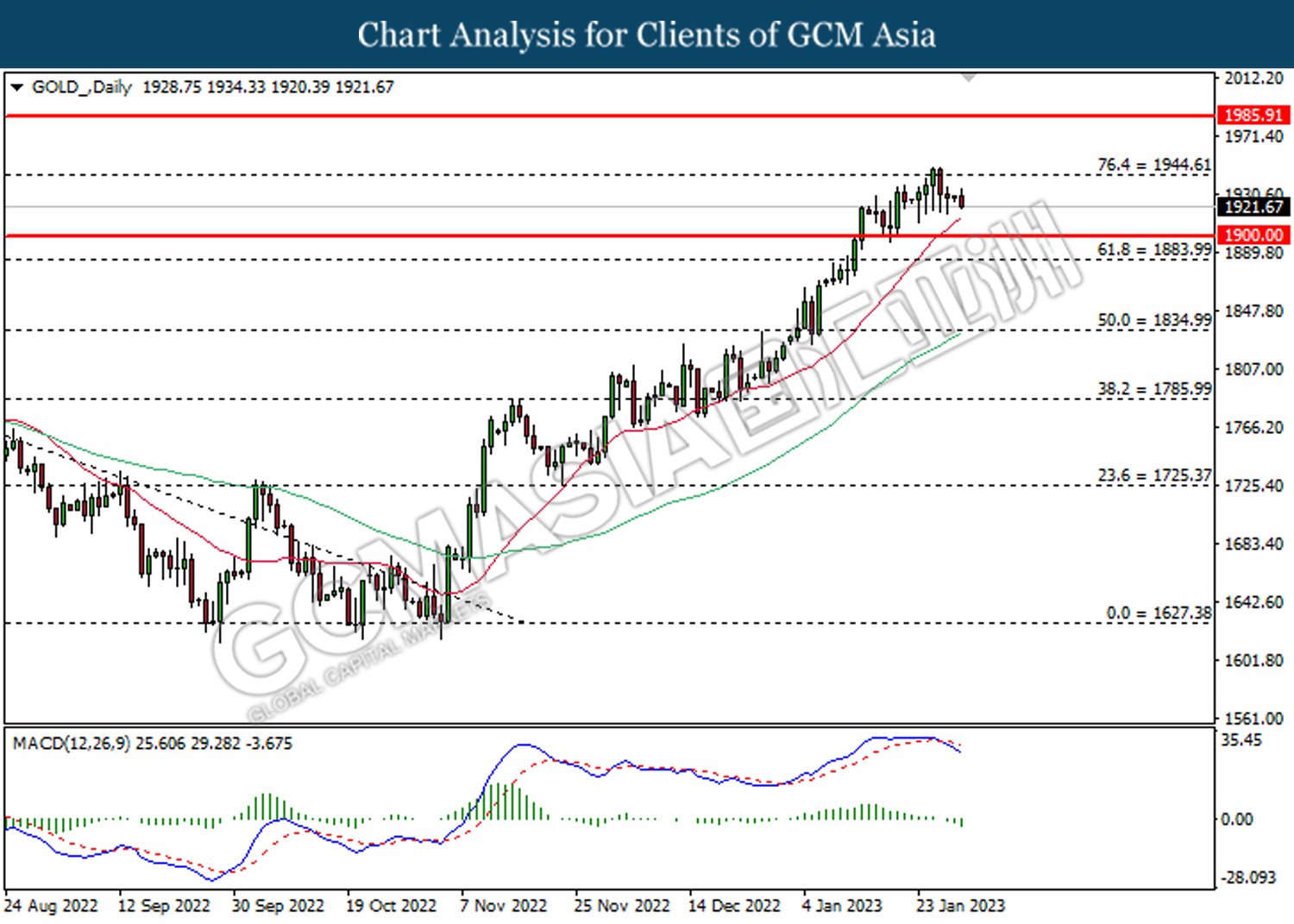The image size is (1294, 924).
Task: Click the price axis value 1561.00
Action: click(1254, 718)
